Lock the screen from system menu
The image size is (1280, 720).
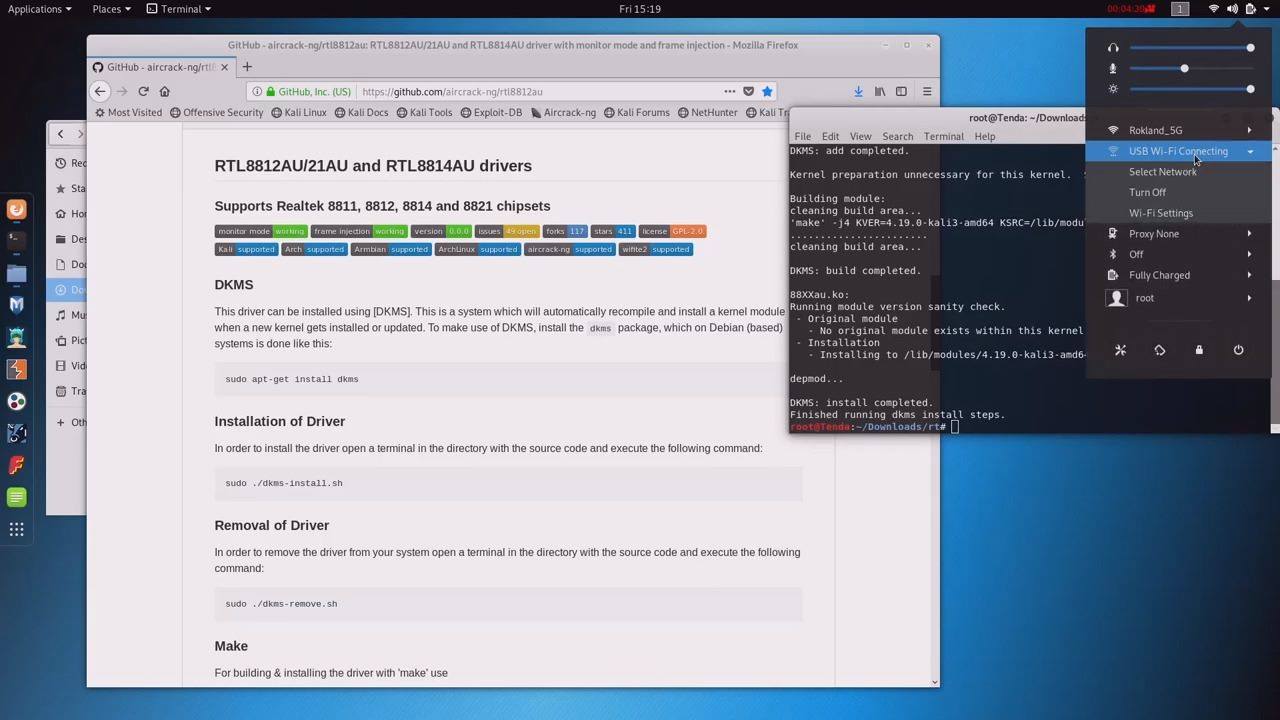tap(1199, 350)
